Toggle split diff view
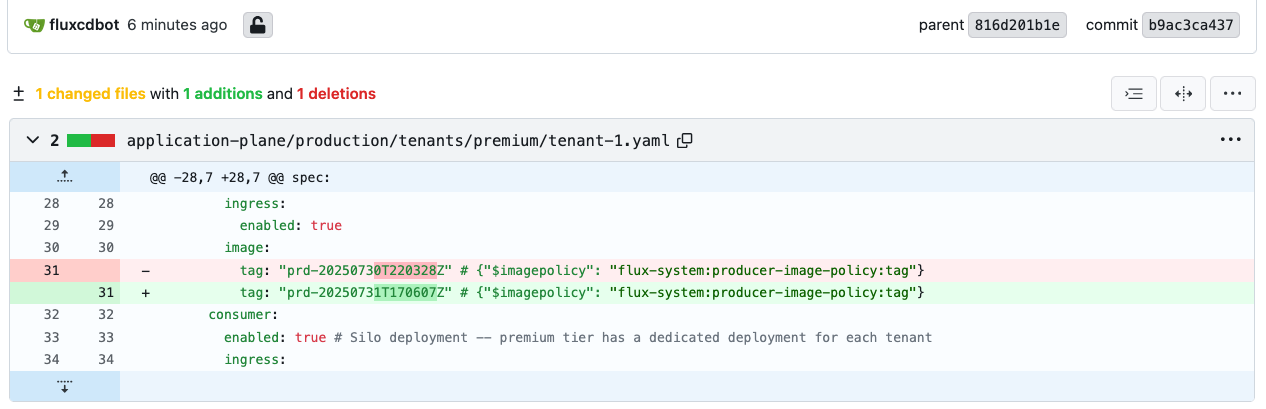Viewport: 1266px width, 409px height. [x=1183, y=93]
